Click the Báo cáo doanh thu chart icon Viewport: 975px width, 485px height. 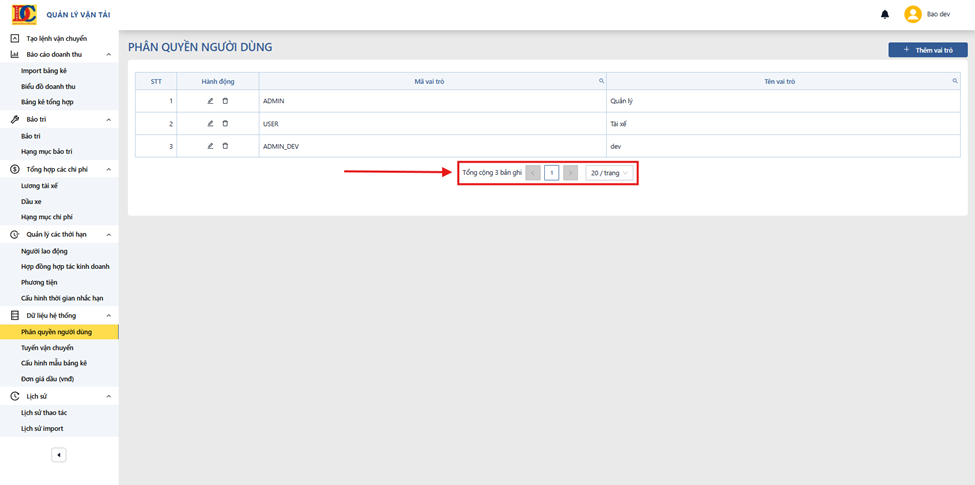pyautogui.click(x=15, y=55)
